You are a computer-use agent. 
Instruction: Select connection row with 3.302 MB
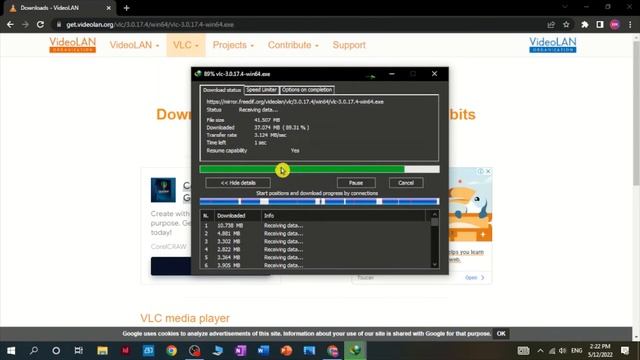(316, 241)
